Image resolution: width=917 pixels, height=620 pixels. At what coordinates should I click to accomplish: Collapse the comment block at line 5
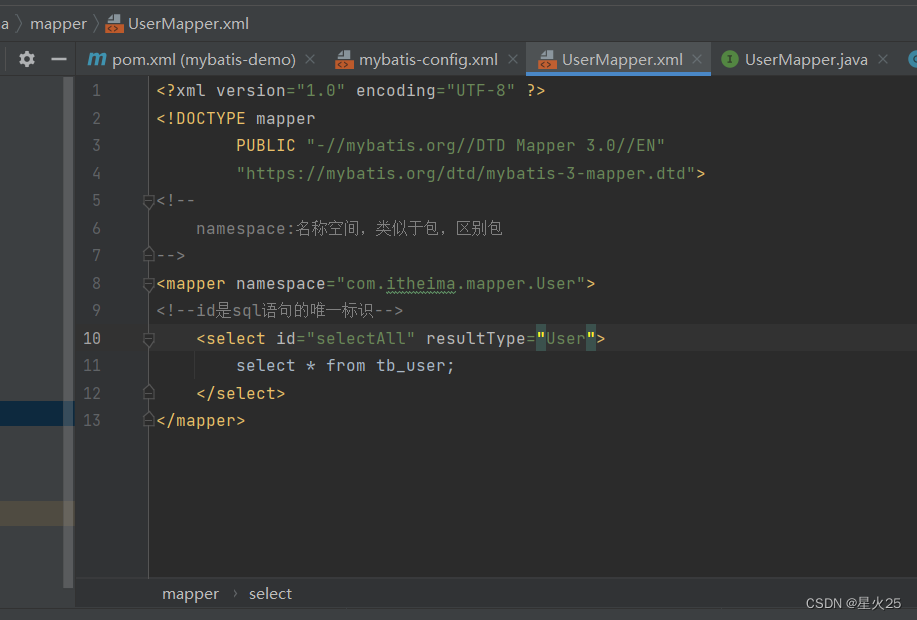[x=148, y=200]
